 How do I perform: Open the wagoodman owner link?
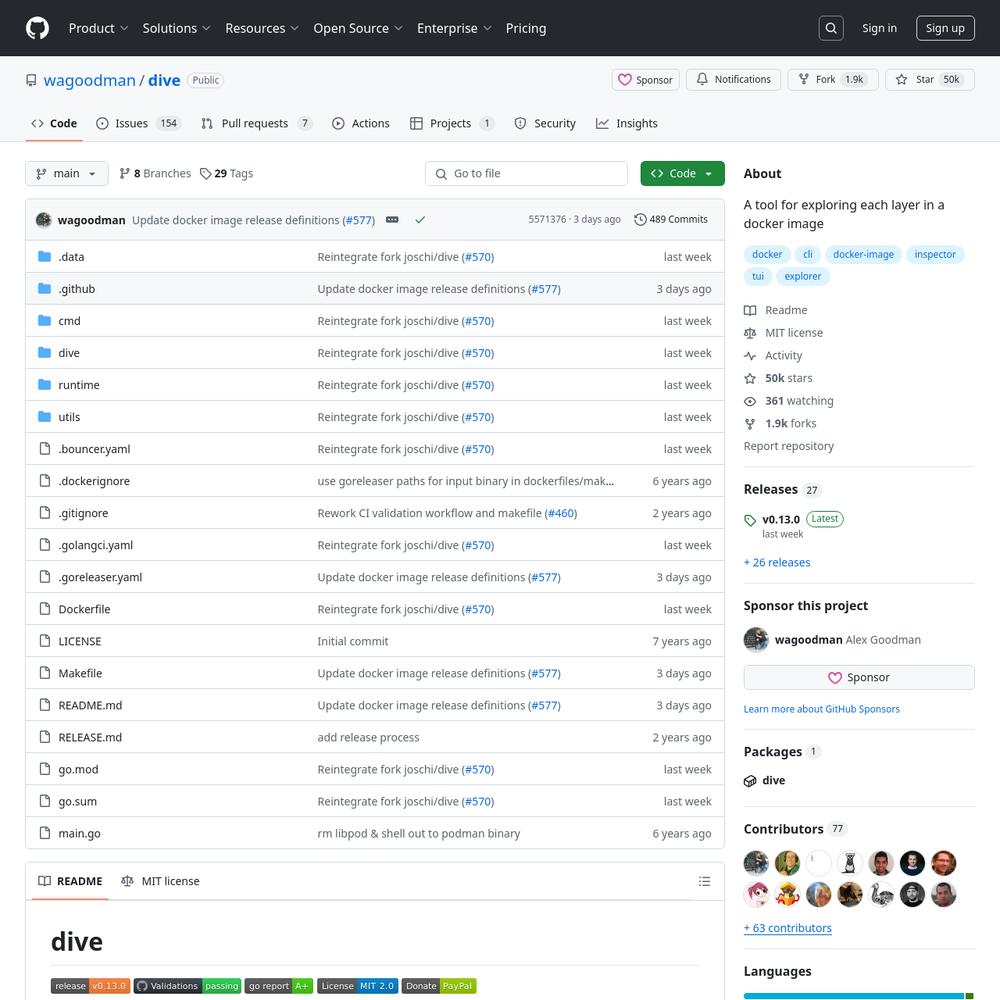click(89, 80)
